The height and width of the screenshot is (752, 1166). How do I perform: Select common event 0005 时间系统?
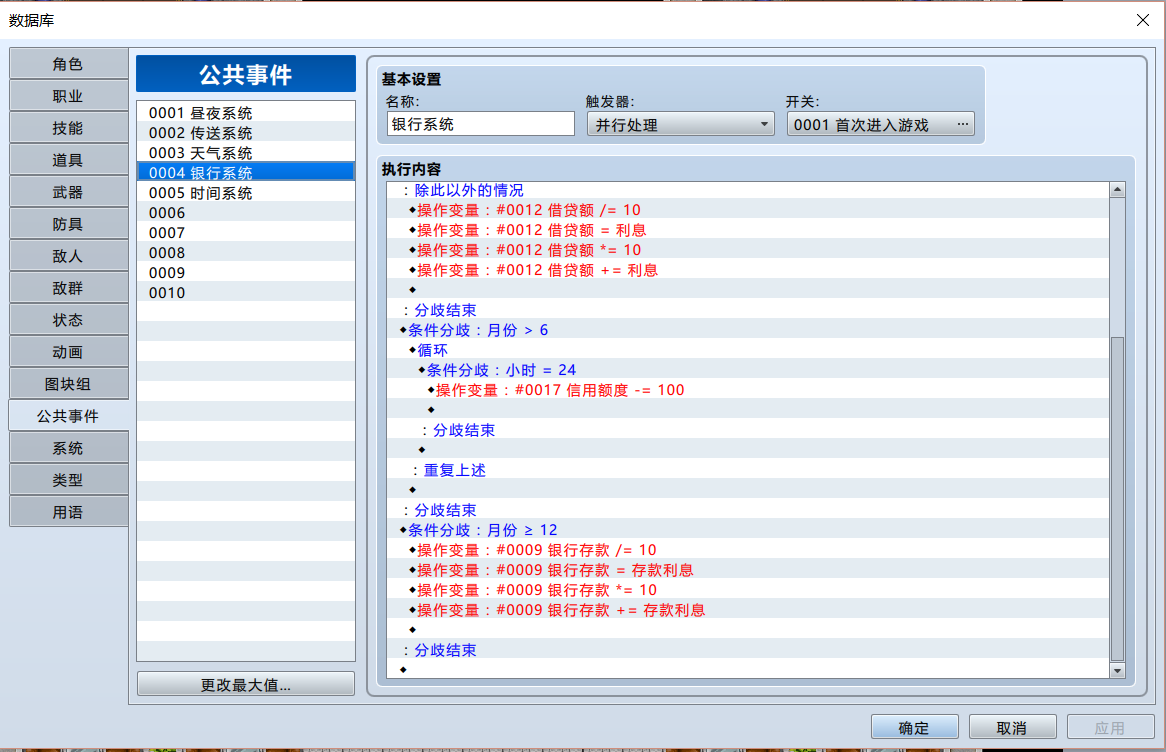245,193
